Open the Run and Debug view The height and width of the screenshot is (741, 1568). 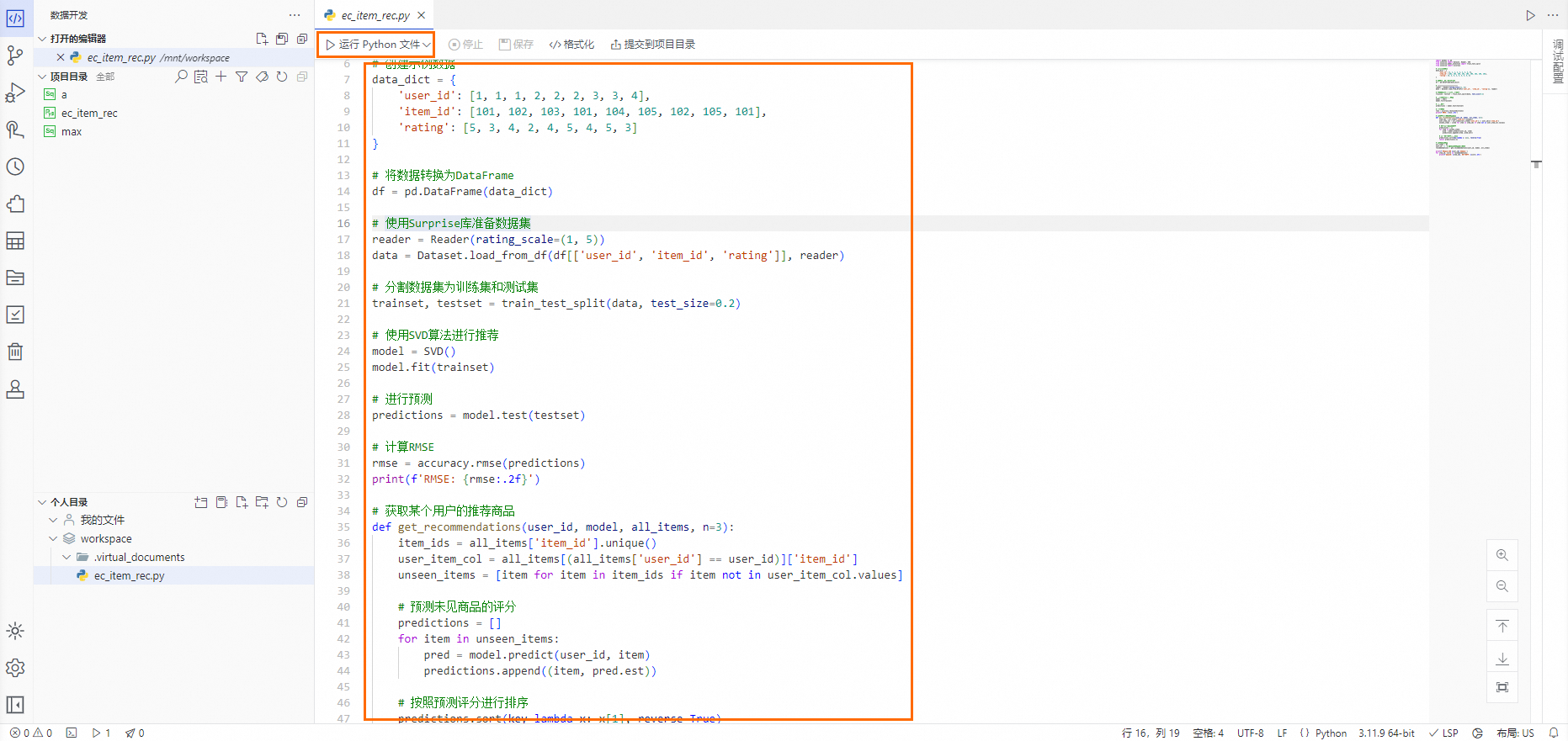pyautogui.click(x=15, y=93)
